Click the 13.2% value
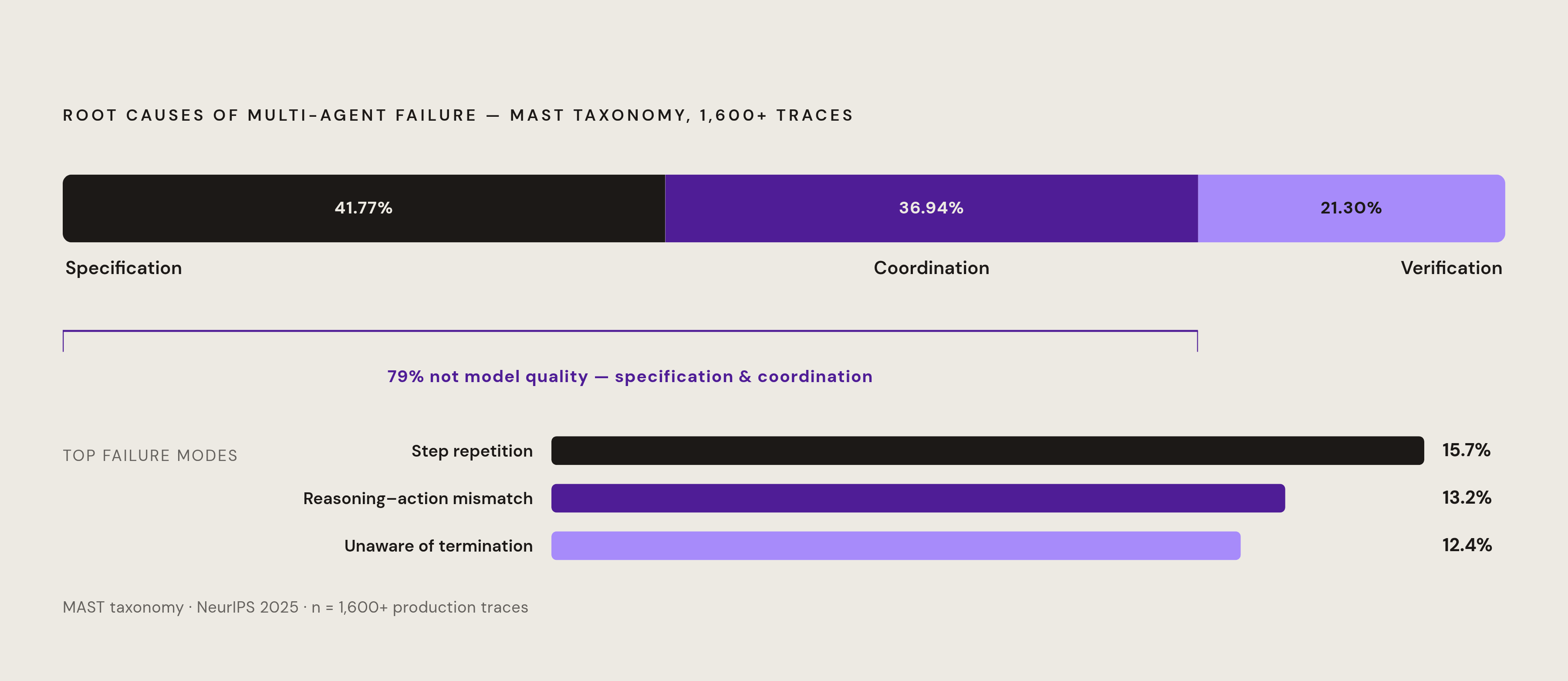 1467,498
